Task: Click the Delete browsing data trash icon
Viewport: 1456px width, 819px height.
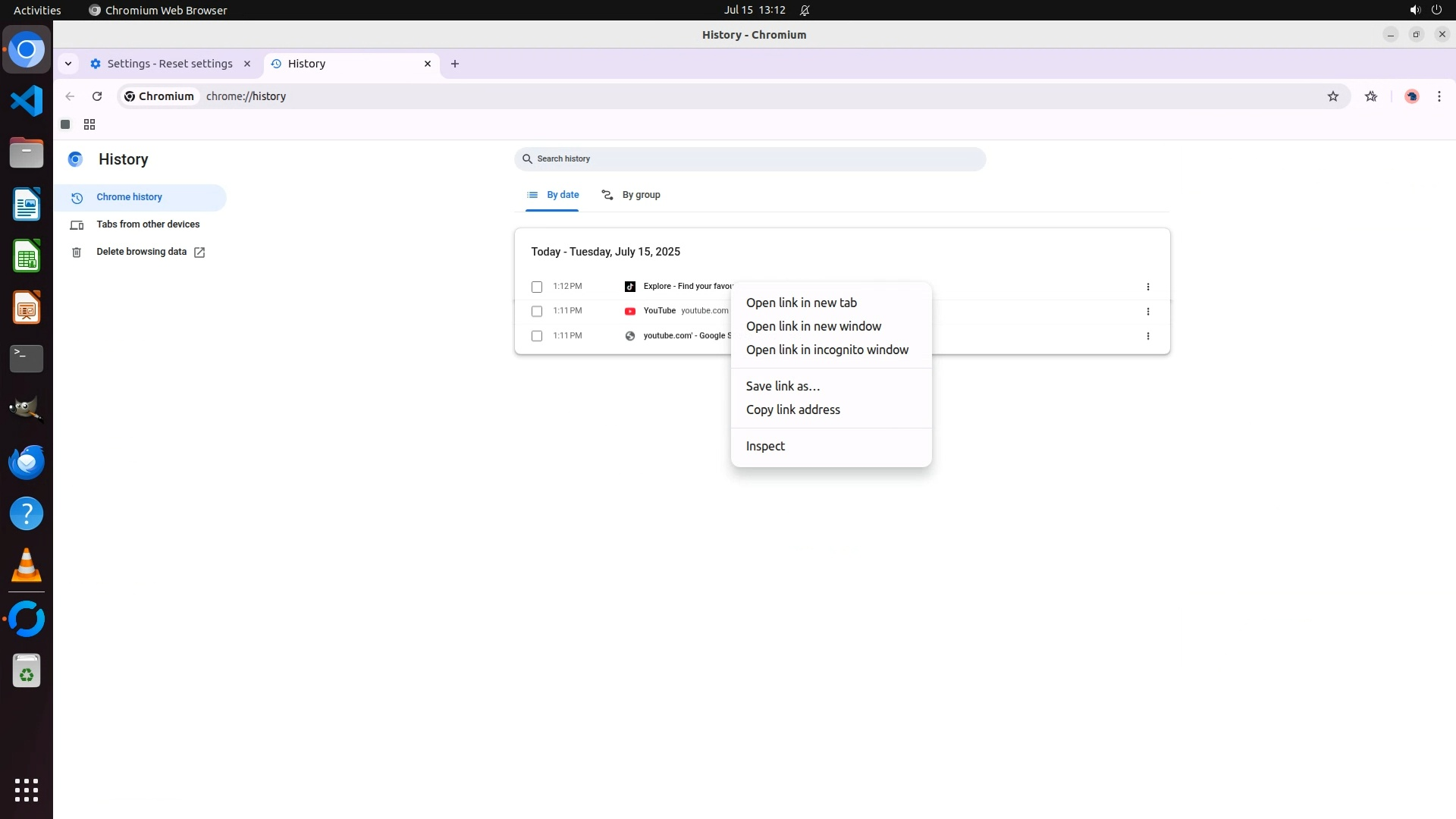Action: [77, 253]
